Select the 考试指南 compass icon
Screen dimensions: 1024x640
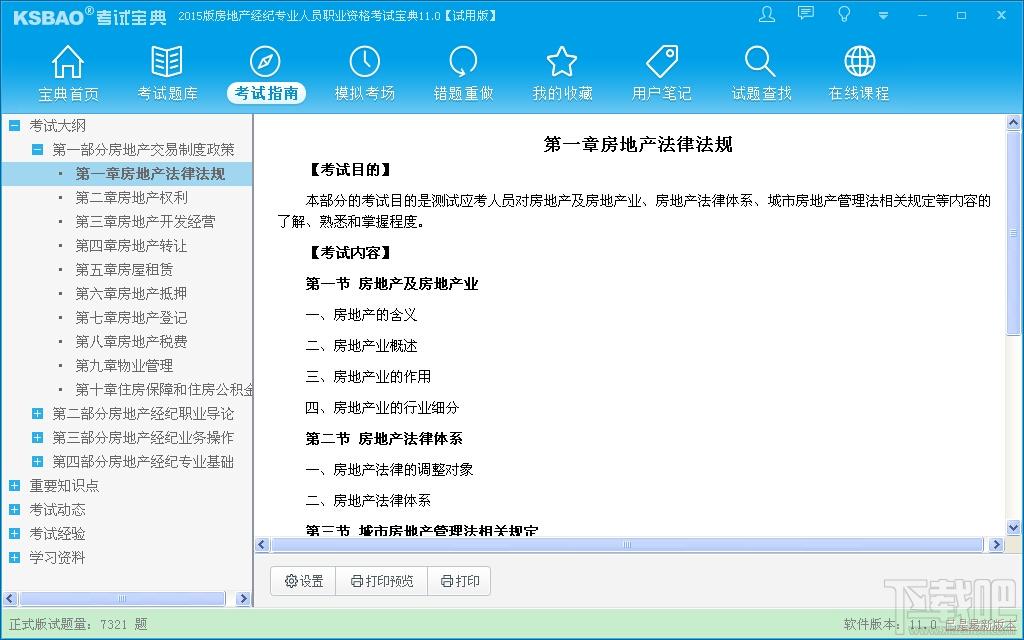click(265, 62)
